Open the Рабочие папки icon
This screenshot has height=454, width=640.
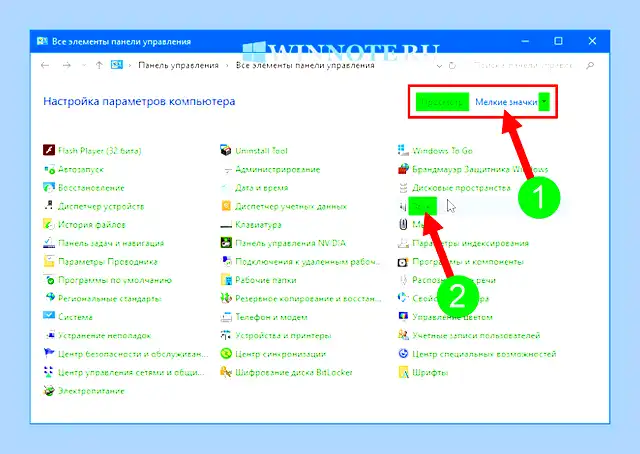click(x=226, y=280)
